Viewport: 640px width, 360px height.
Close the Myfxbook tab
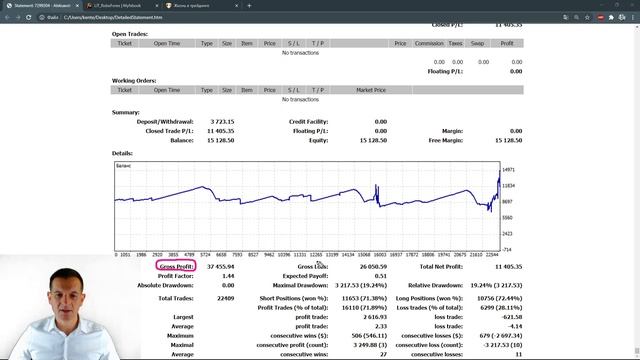click(157, 6)
